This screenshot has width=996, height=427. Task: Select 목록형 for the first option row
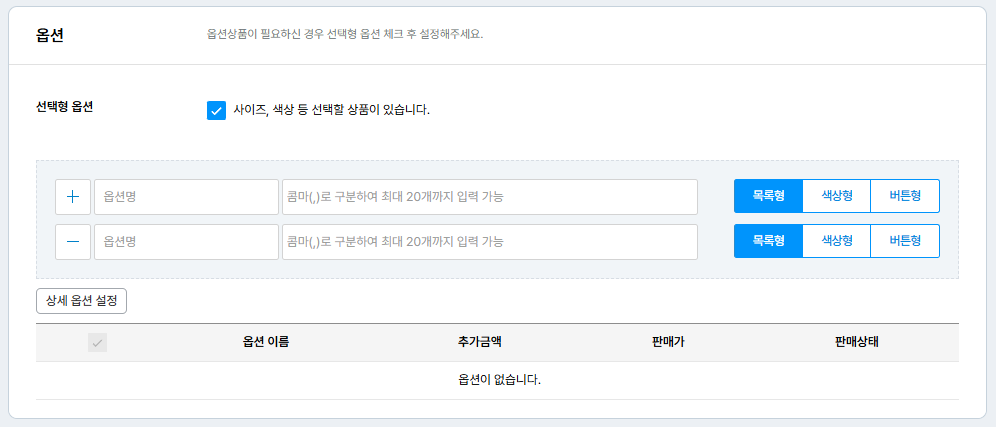768,197
